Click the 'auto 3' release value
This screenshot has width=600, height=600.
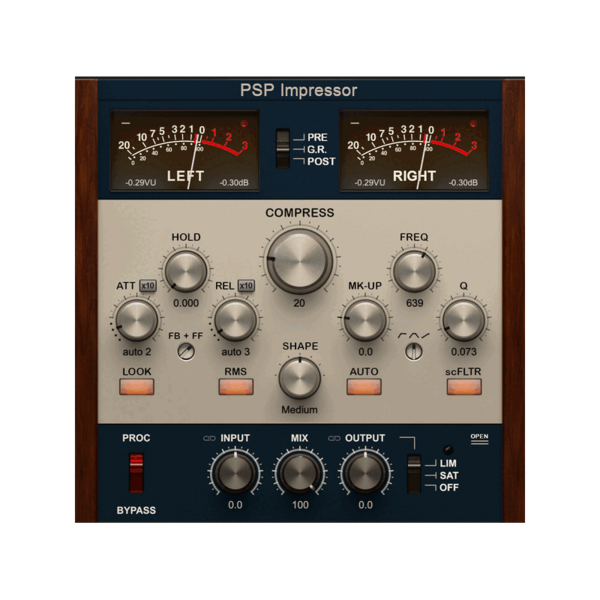click(235, 352)
